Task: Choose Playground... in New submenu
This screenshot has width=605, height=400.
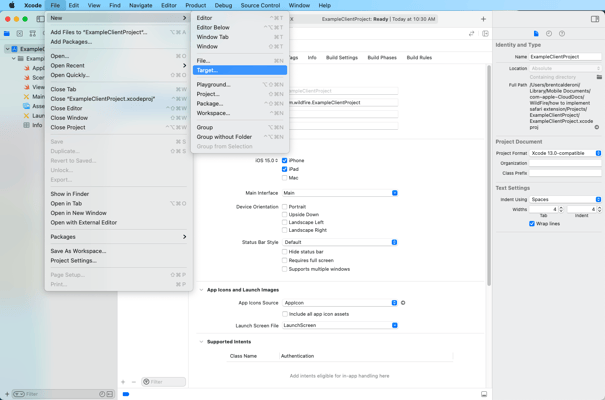Action: coord(240,84)
